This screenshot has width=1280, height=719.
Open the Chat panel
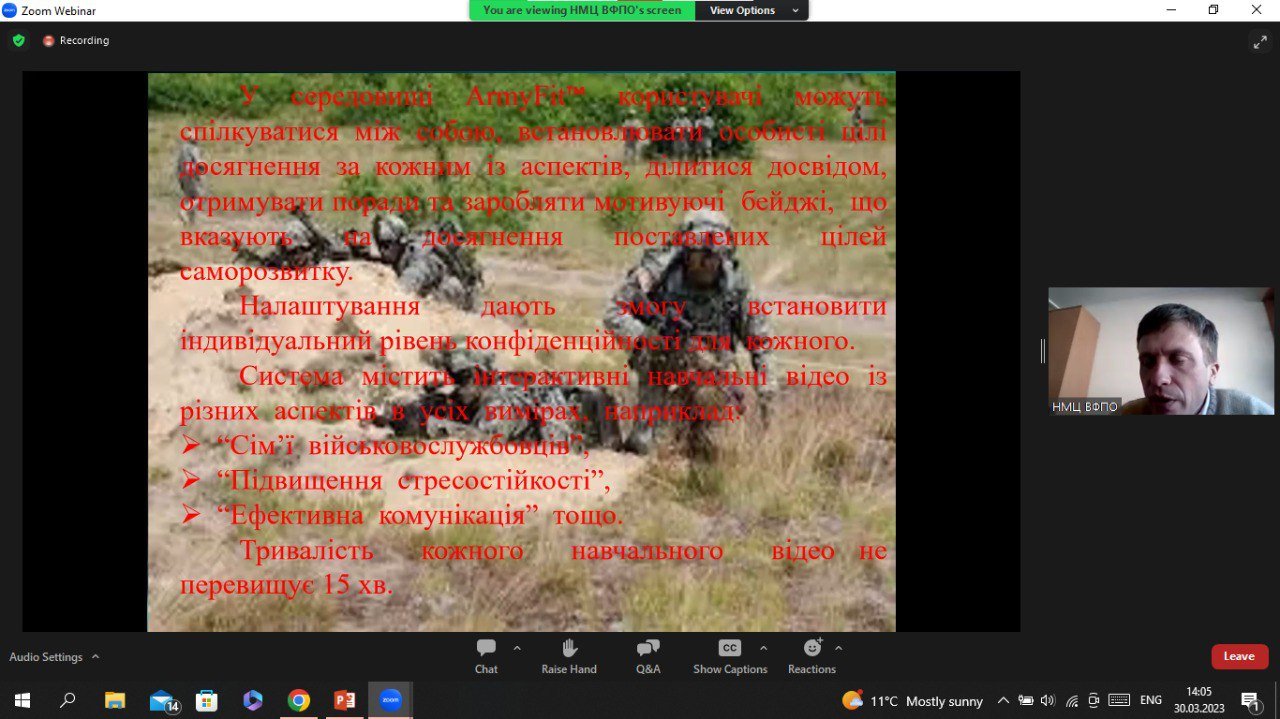click(486, 656)
